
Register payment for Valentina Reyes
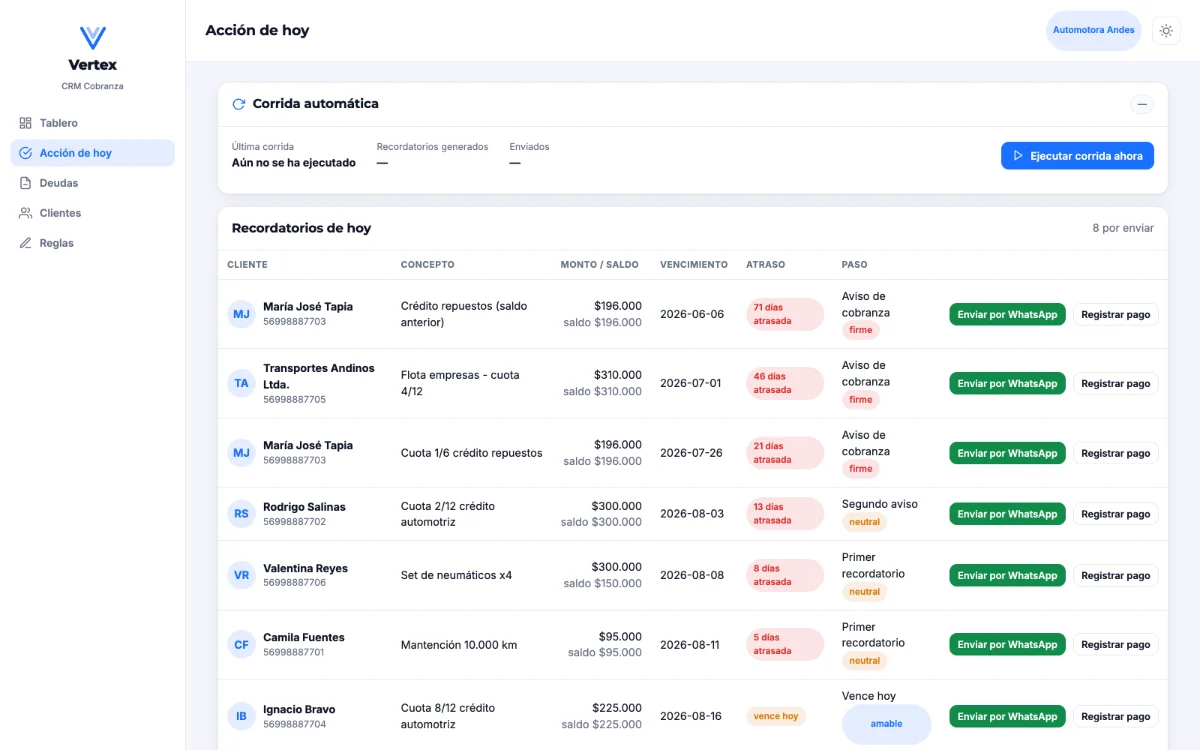coord(1116,575)
